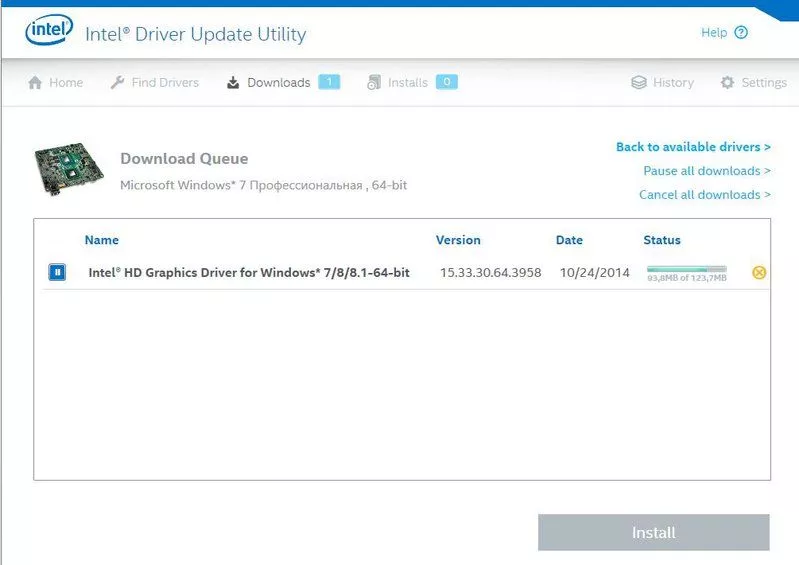Click Cancel all downloads link

click(704, 195)
